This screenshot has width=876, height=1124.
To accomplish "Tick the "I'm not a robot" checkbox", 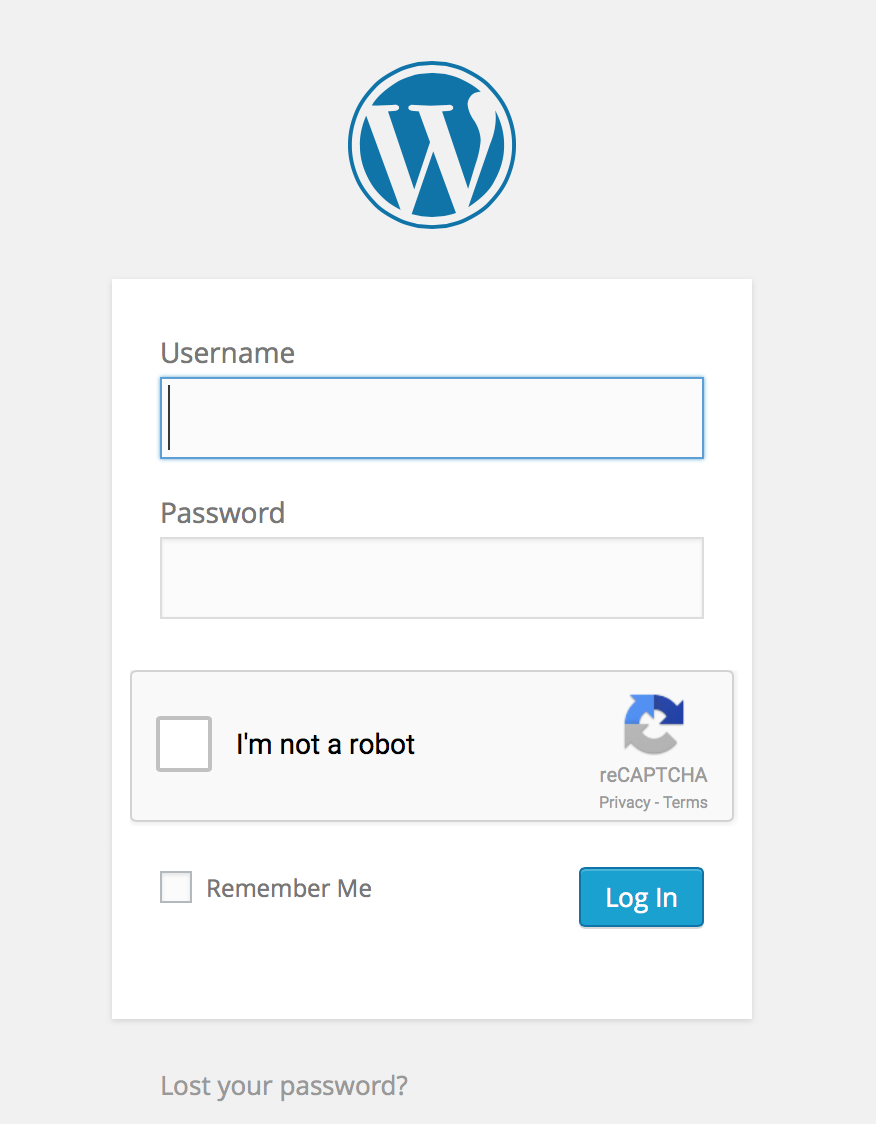I will click(x=184, y=744).
